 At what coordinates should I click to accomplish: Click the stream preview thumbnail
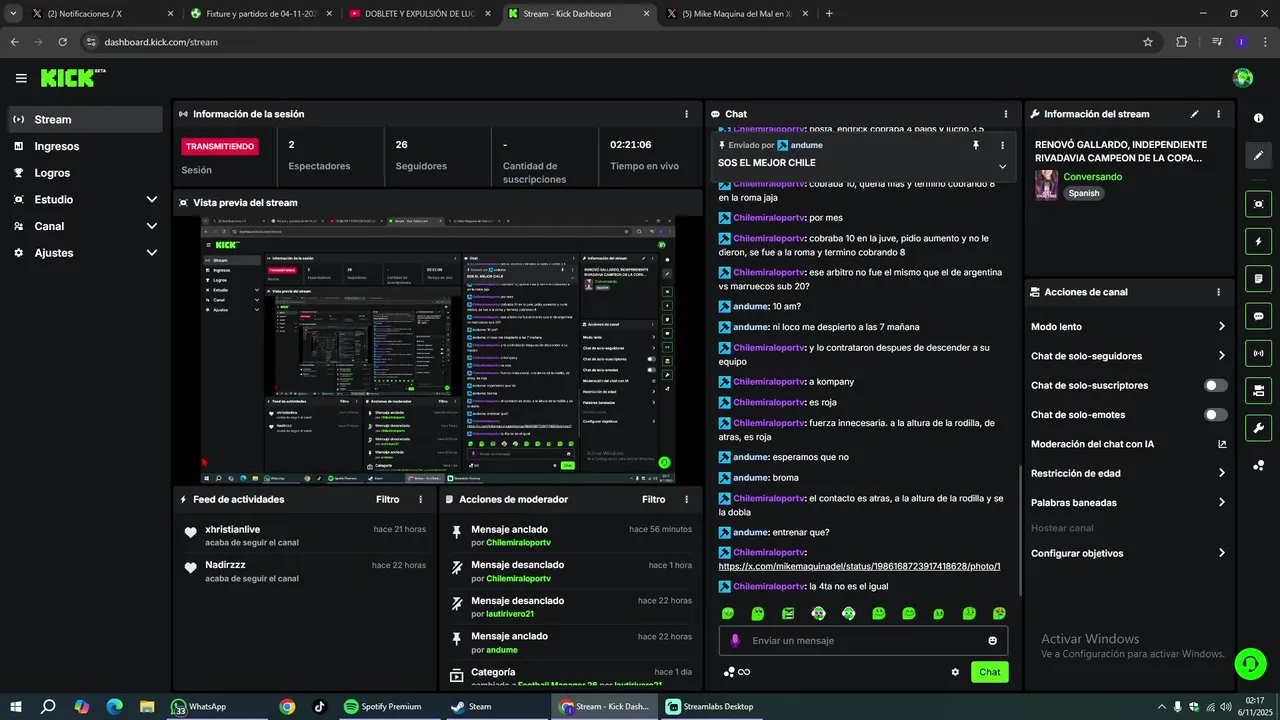coord(438,350)
